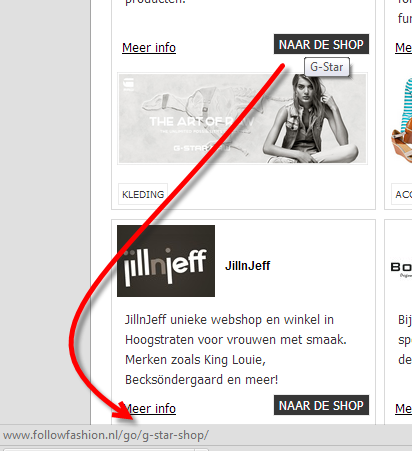This screenshot has height=451, width=412.
Task: Select the KLEDING category tag
Action: (143, 194)
